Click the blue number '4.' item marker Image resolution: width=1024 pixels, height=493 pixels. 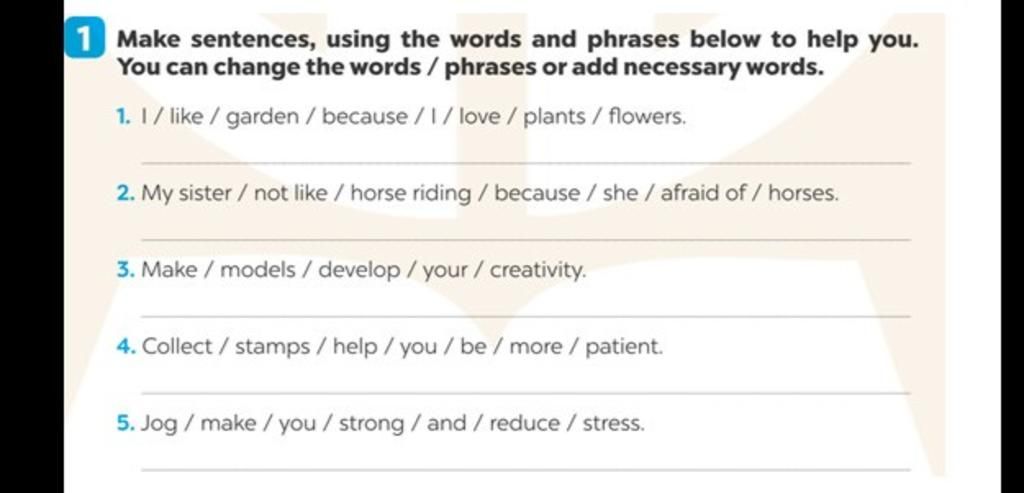pos(127,347)
